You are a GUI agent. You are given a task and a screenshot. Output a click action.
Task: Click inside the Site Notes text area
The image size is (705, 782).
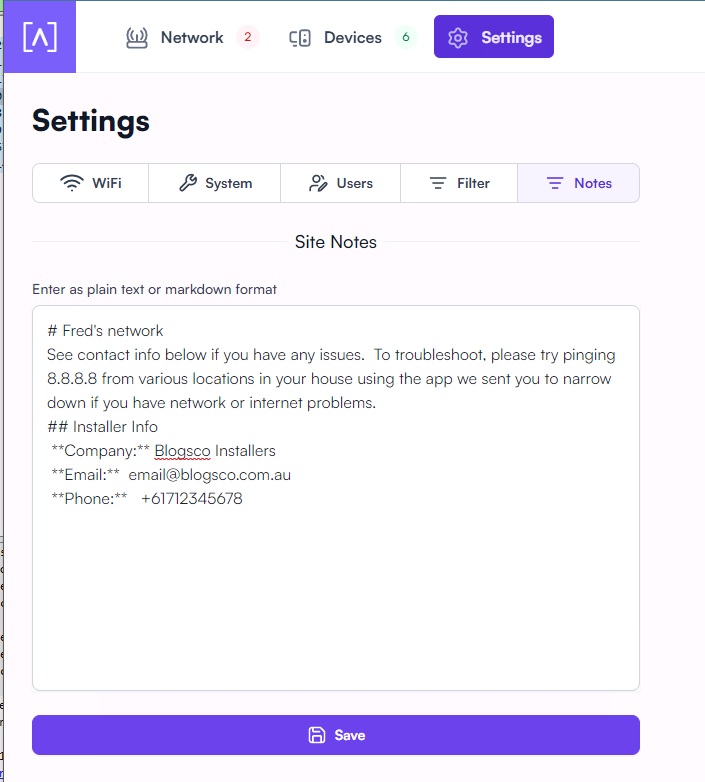point(336,498)
